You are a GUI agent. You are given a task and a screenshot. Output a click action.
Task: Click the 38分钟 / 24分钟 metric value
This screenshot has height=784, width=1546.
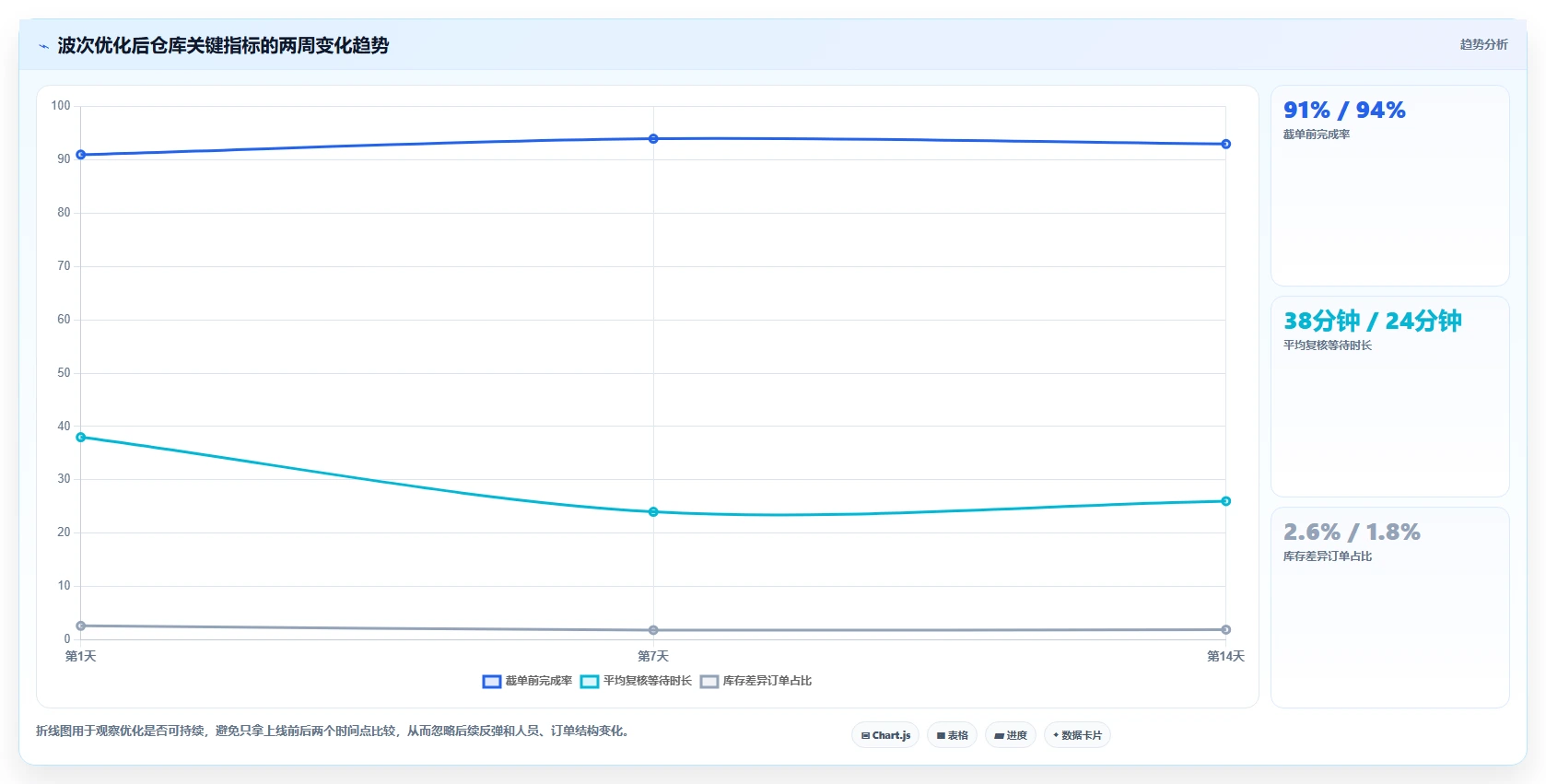click(1372, 321)
